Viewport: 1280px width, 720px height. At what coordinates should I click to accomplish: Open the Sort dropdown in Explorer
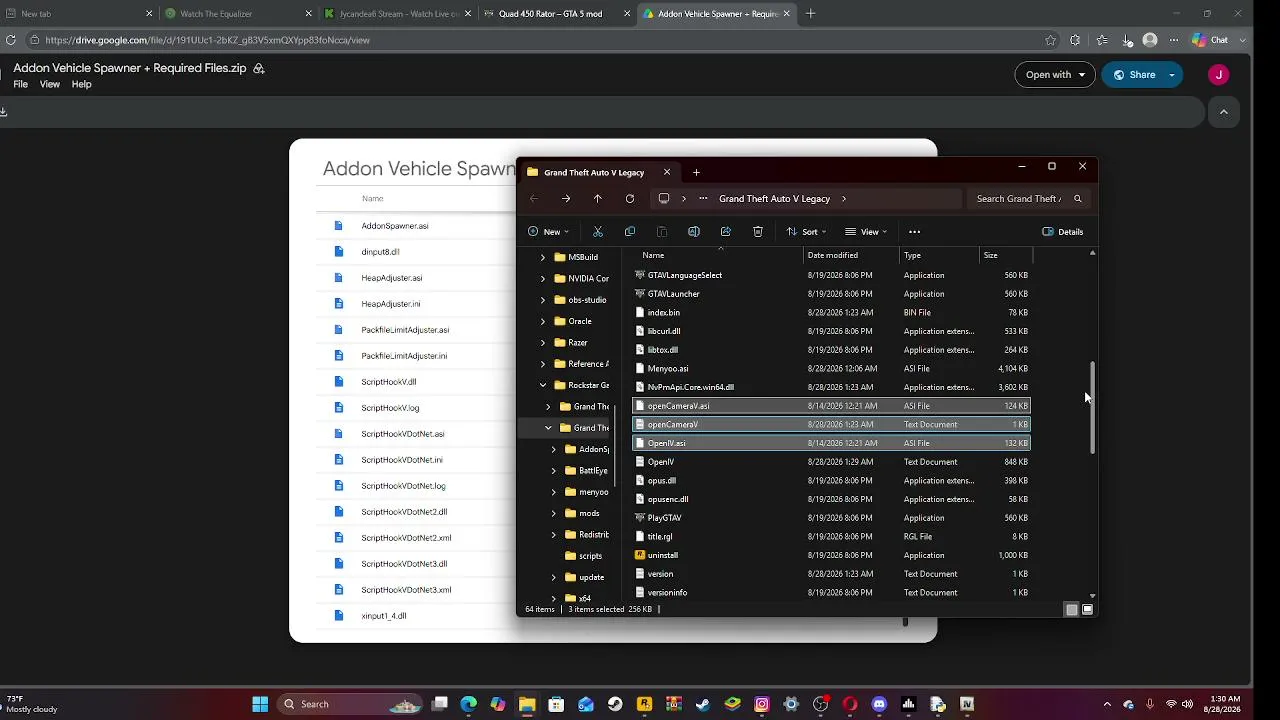pyautogui.click(x=807, y=231)
